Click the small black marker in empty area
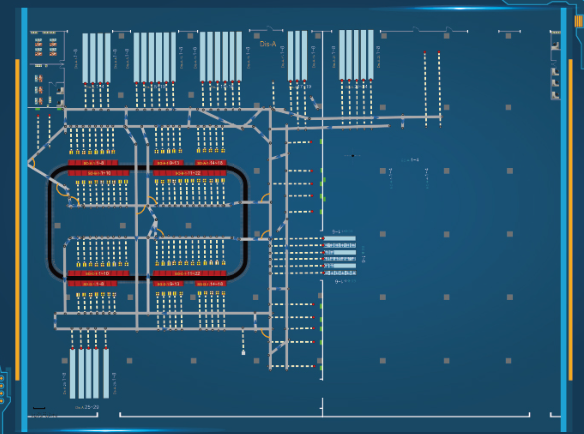 click(x=353, y=155)
